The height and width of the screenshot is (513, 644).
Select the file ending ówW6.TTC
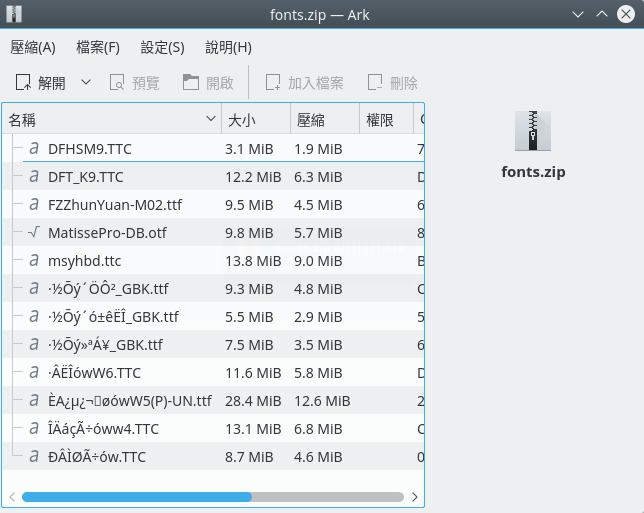point(94,373)
